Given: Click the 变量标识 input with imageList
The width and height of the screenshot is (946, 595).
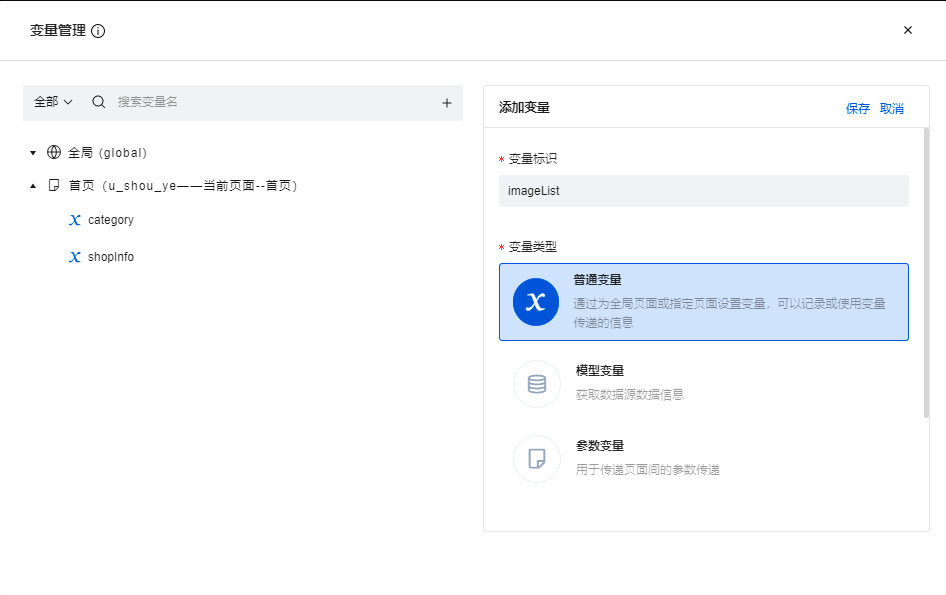Looking at the screenshot, I should (703, 191).
